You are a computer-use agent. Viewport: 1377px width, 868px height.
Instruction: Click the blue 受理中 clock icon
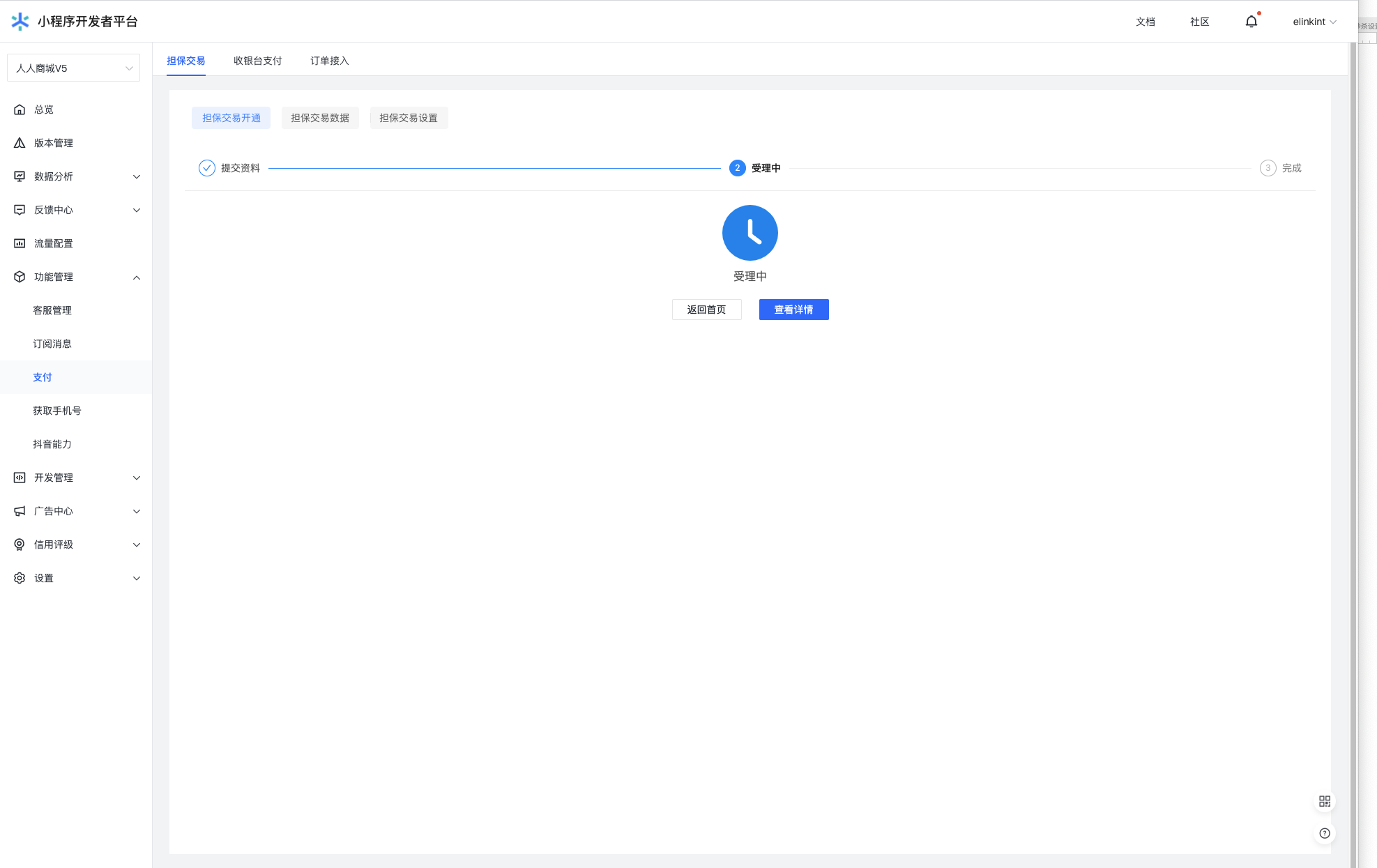pos(750,233)
